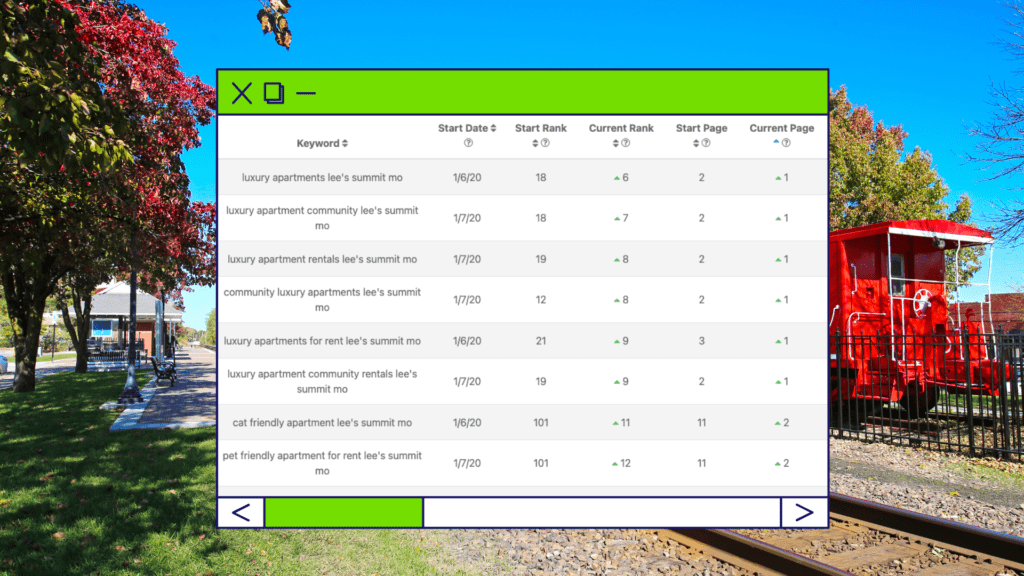Click the sort arrows under Current Rank
The image size is (1024, 576).
tap(616, 143)
